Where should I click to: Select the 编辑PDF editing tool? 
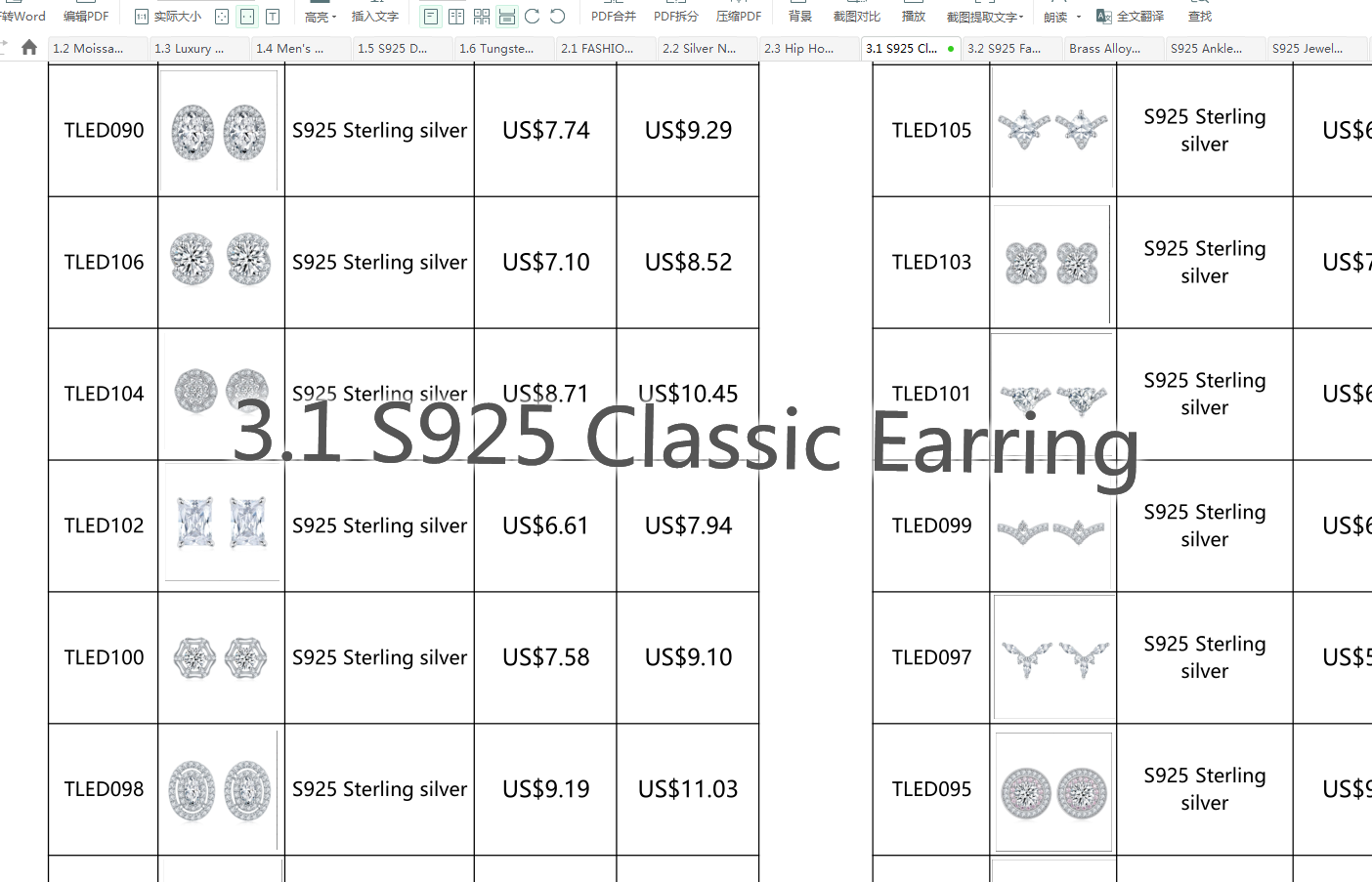tap(86, 16)
